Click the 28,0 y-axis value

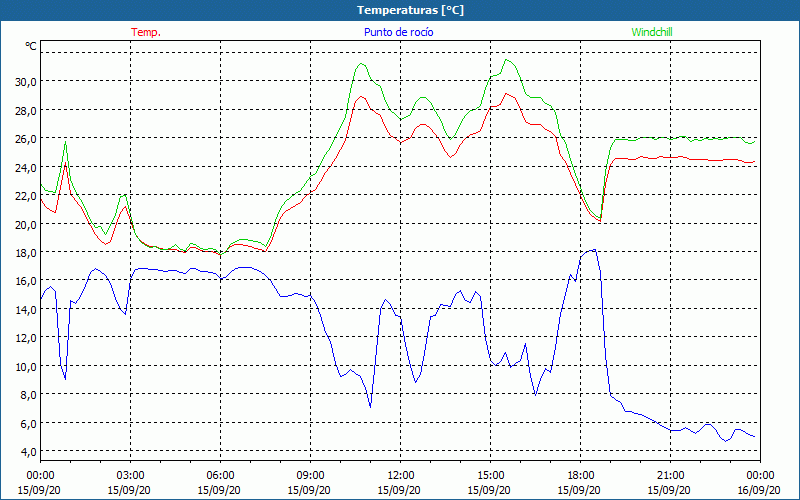(26, 110)
